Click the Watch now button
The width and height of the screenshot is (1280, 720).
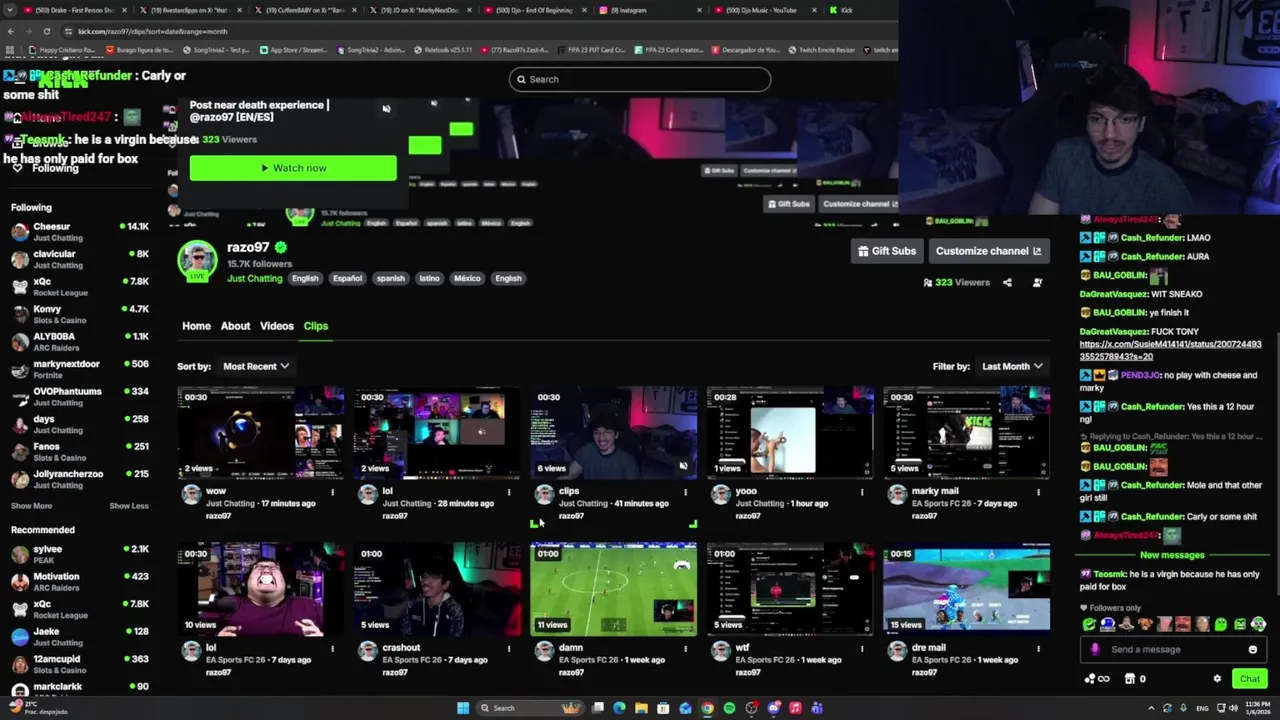[293, 168]
